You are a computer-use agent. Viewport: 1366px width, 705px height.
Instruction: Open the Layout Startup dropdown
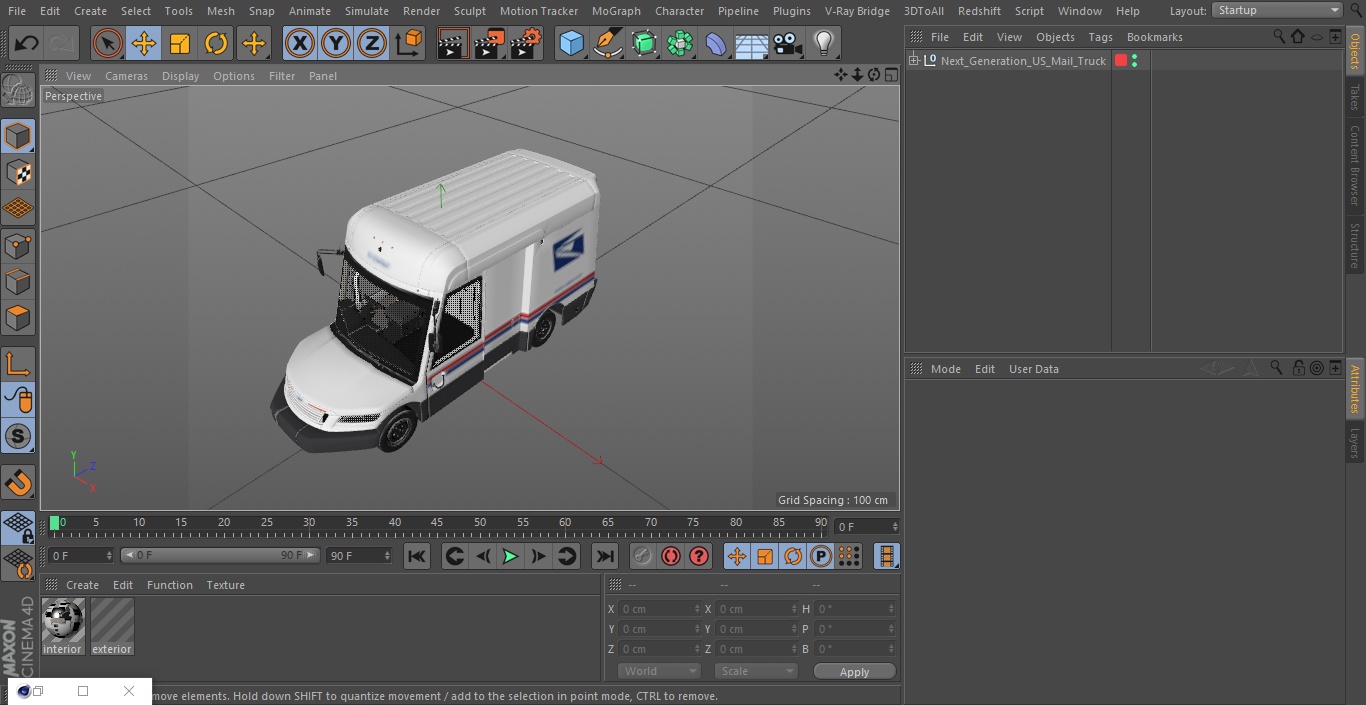point(1278,10)
